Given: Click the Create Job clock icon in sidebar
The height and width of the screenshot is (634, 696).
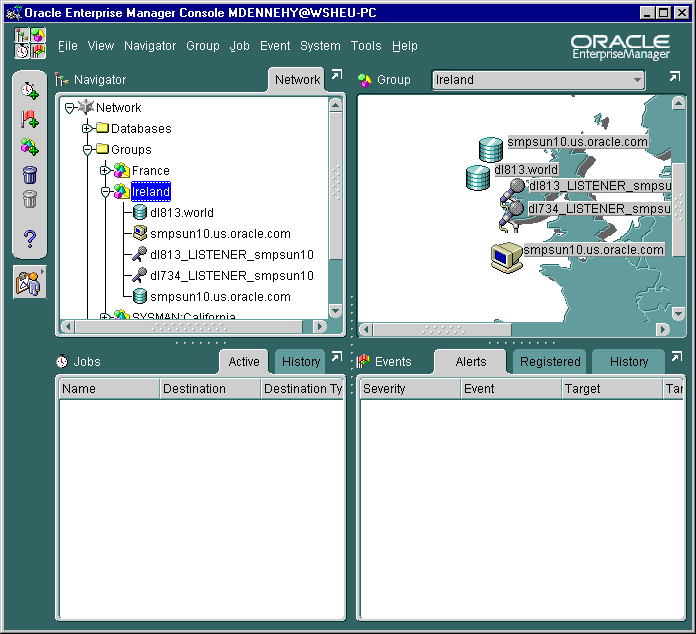Looking at the screenshot, I should pos(30,91).
